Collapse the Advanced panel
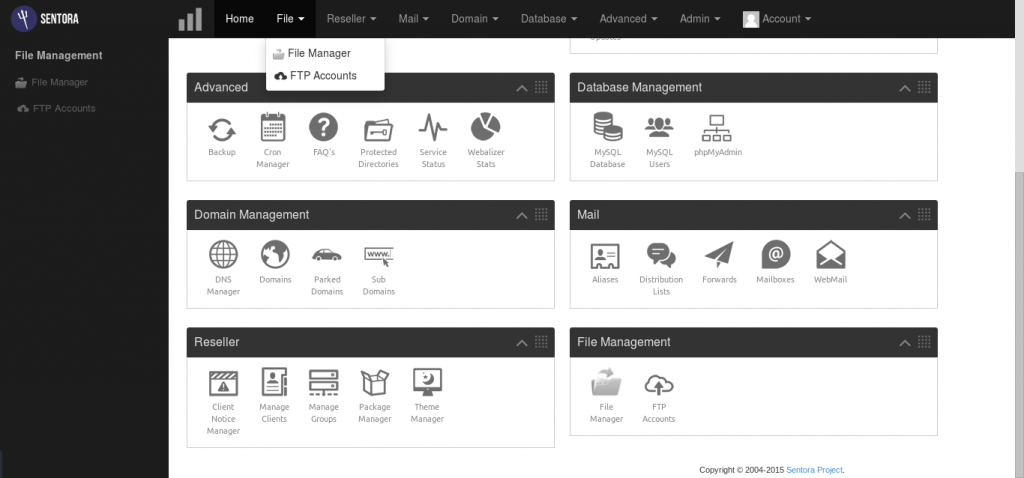The width and height of the screenshot is (1024, 478). pos(521,87)
